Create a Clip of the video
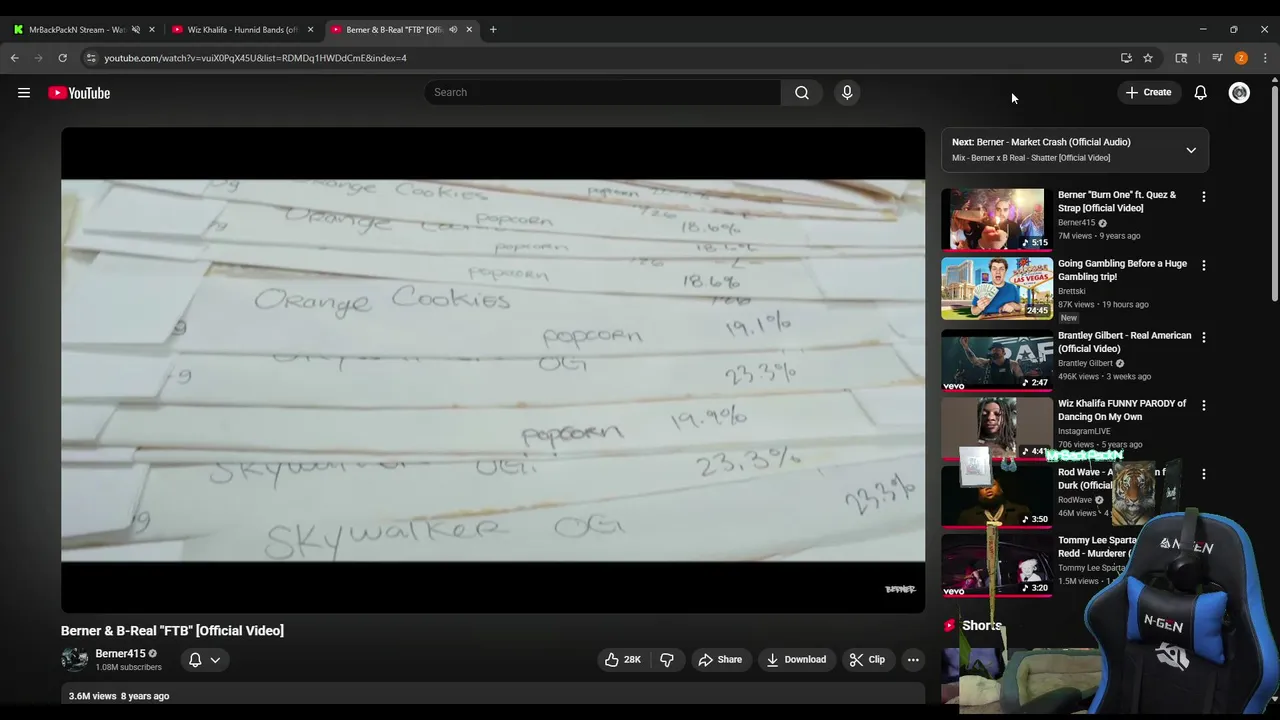Viewport: 1280px width, 720px height. [x=867, y=660]
